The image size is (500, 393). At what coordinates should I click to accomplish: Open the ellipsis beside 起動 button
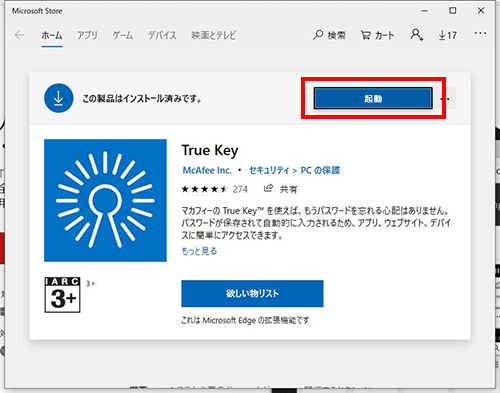(446, 99)
